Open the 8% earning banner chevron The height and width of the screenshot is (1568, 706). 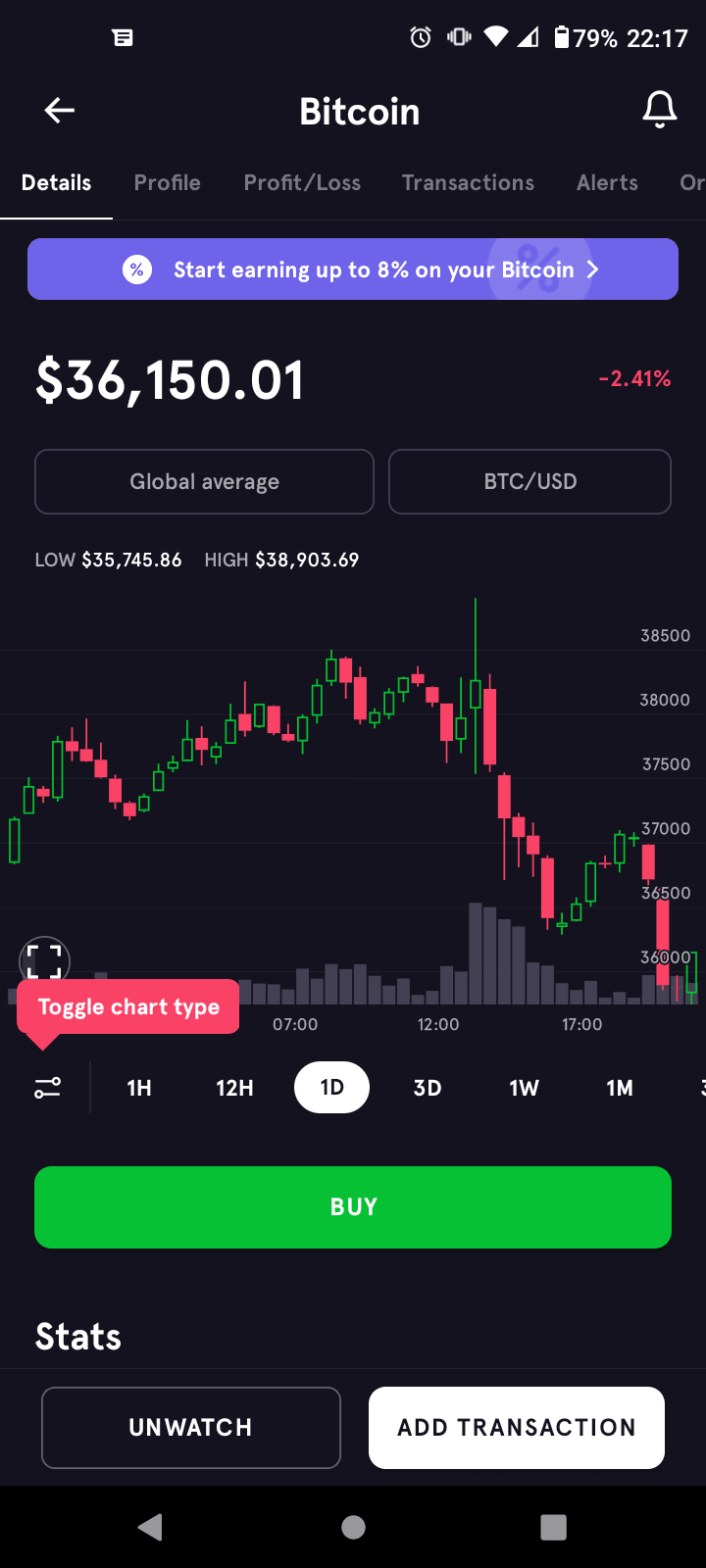tap(592, 269)
